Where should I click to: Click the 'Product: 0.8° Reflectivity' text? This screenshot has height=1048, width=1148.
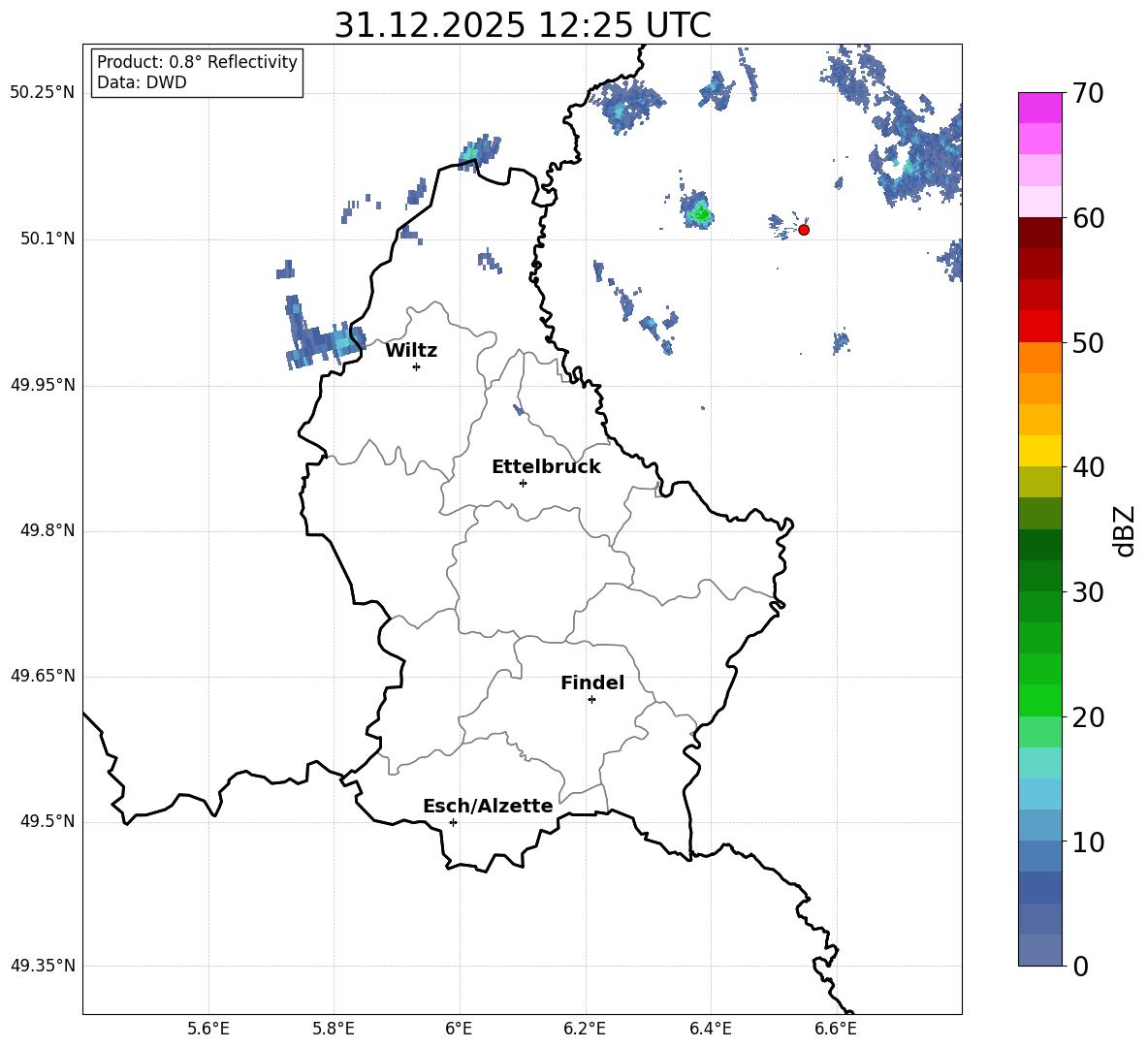point(197,62)
